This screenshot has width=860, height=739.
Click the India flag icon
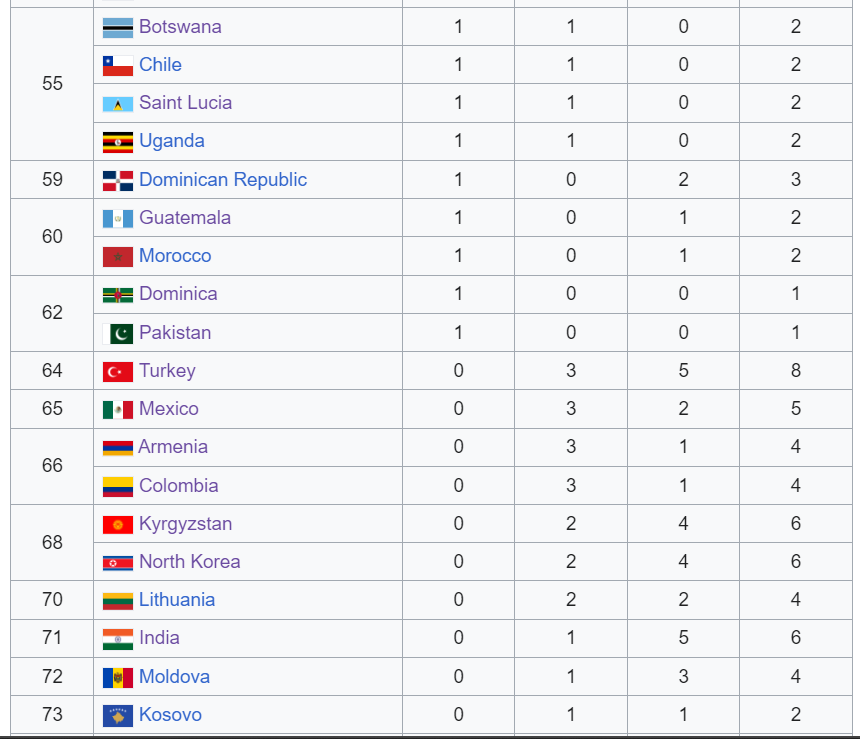point(118,639)
